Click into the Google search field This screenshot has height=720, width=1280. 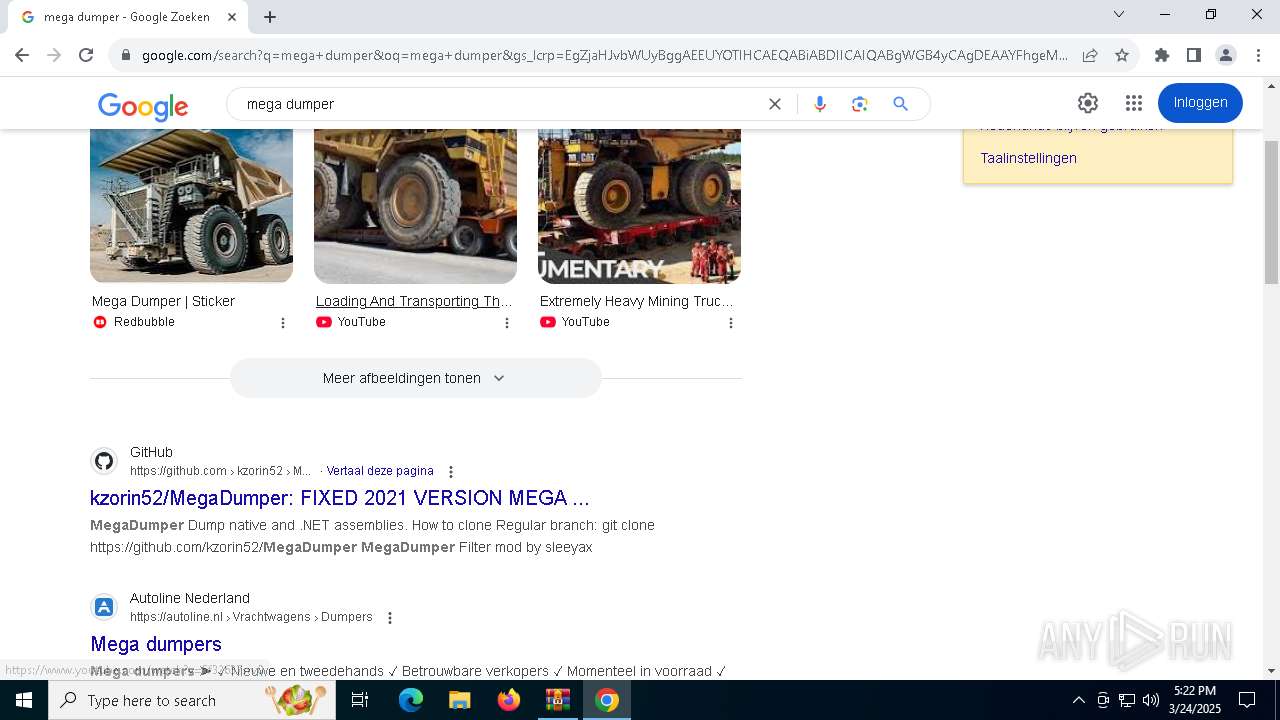[x=500, y=104]
